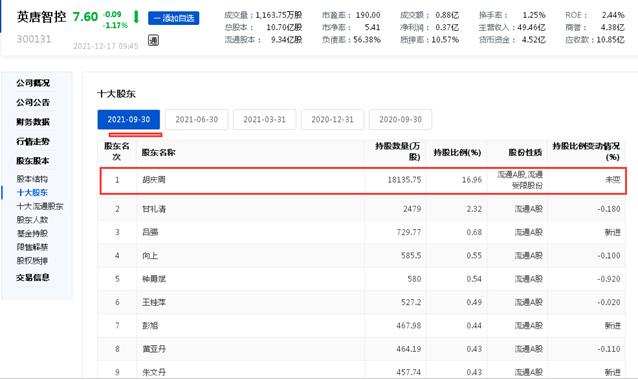Click the rank 1 shareholder name 胡庆周
This screenshot has height=380, width=638.
154,180
